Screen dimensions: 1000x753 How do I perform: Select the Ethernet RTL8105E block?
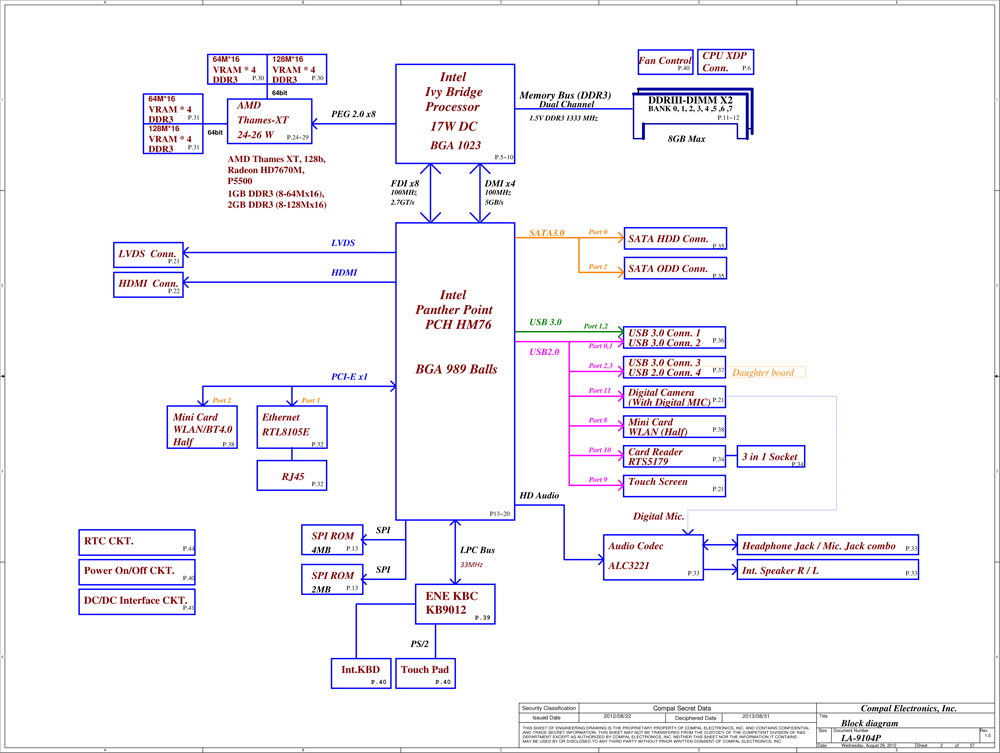tap(292, 427)
